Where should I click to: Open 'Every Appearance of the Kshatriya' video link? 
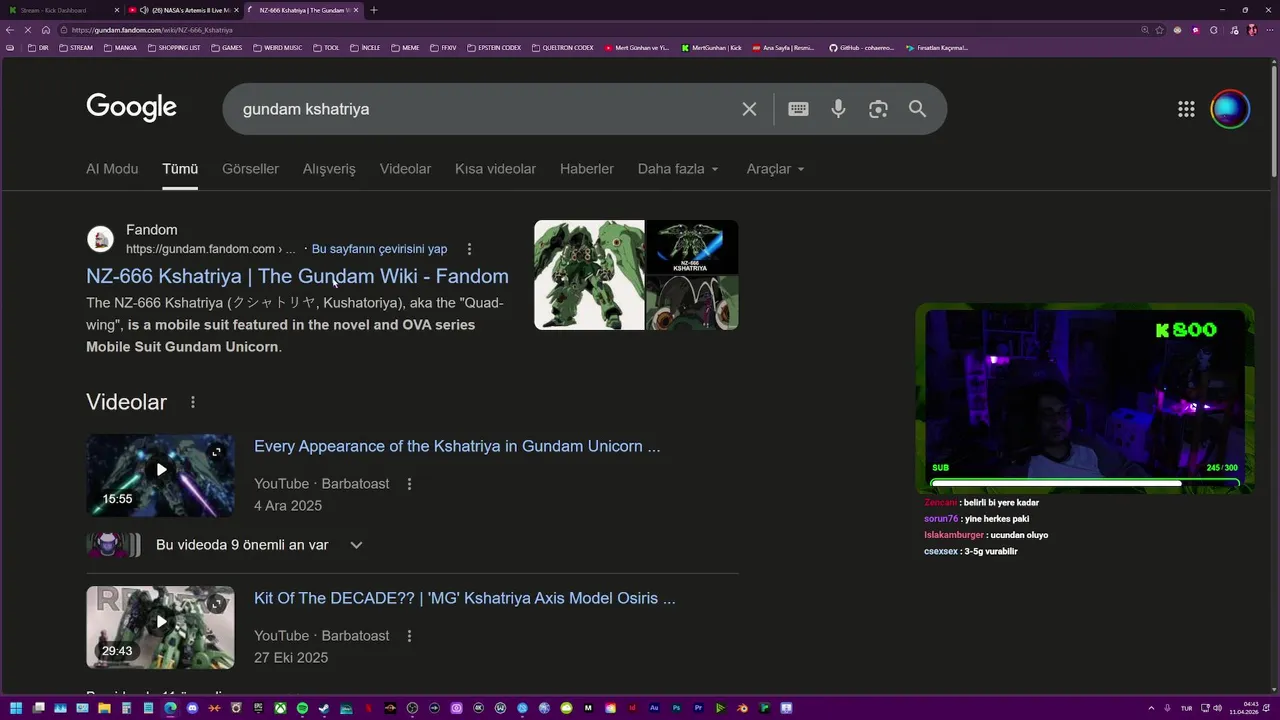457,446
